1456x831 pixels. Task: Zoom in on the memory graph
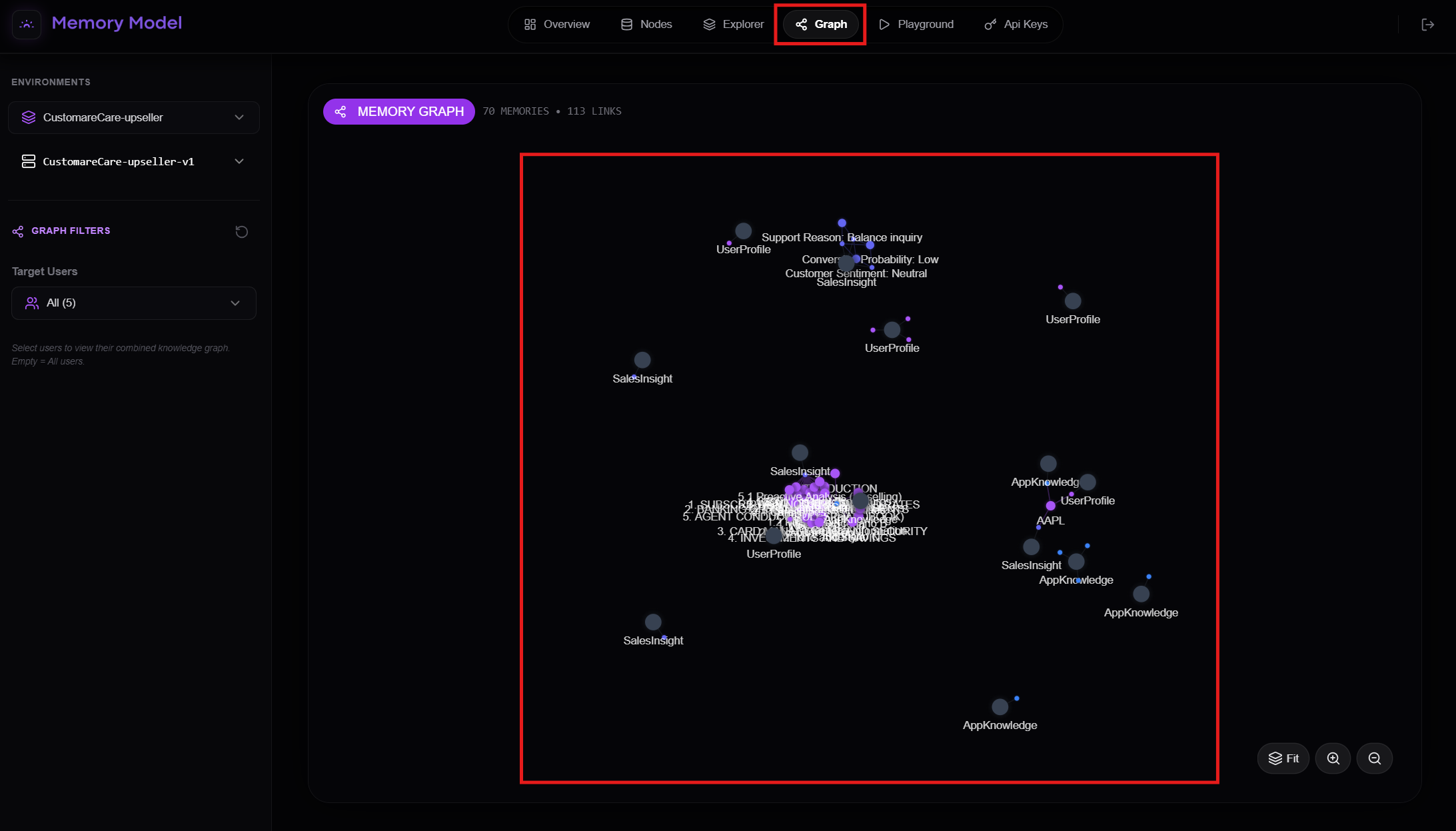point(1333,758)
